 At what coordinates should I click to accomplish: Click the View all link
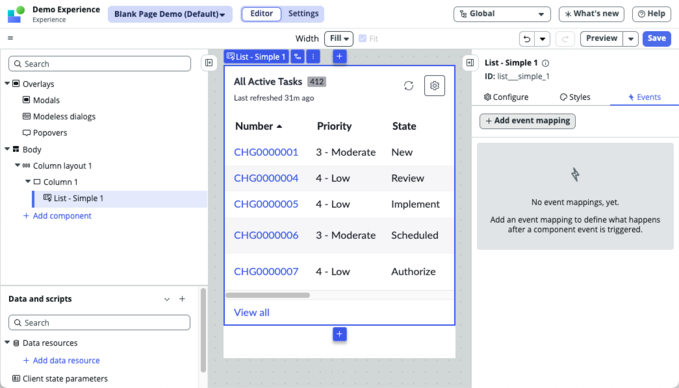click(252, 313)
